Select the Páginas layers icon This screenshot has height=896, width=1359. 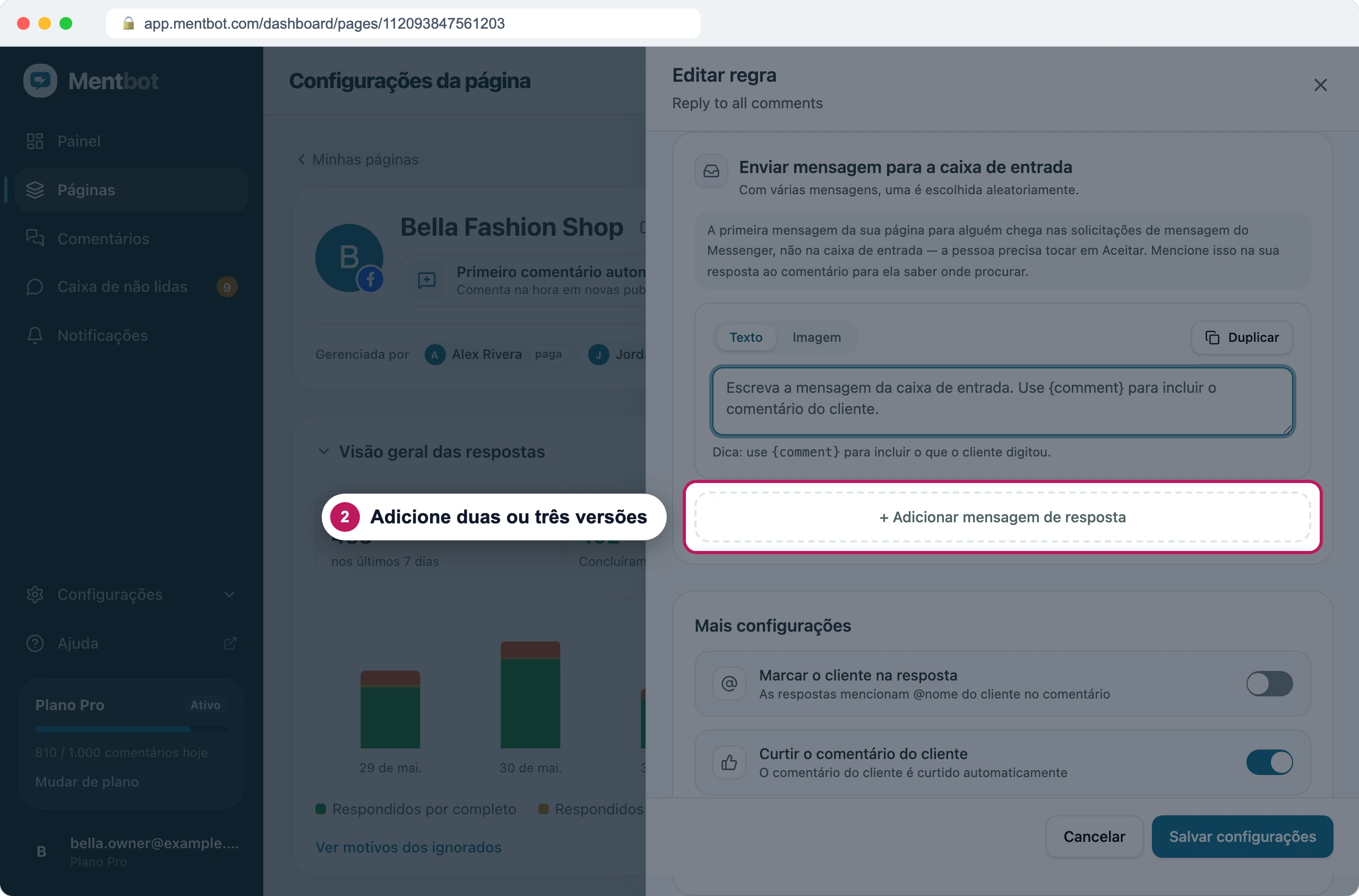(35, 189)
